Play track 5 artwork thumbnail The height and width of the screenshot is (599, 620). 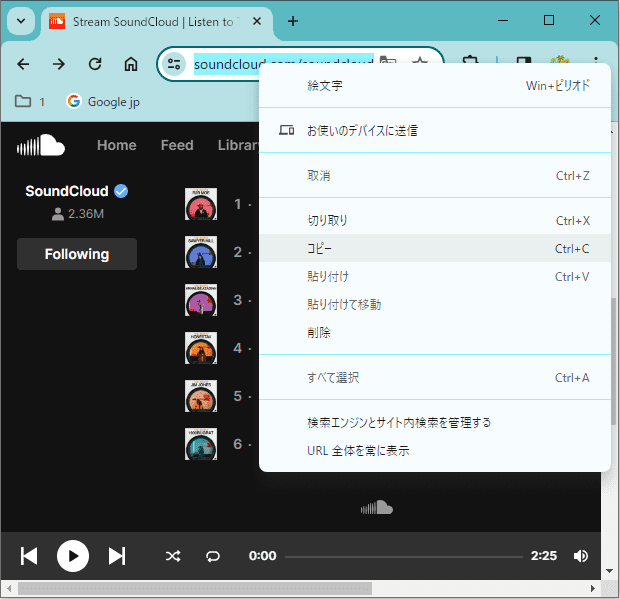coord(201,396)
